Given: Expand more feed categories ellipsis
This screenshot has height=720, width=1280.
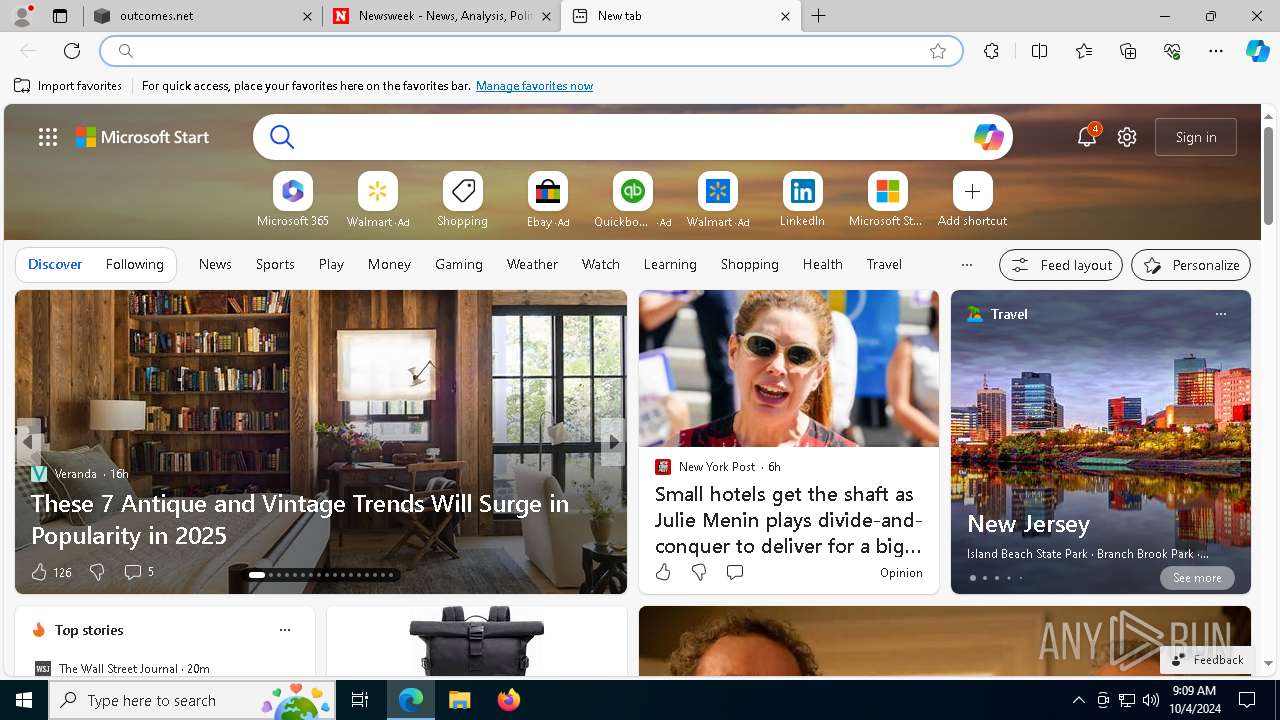Looking at the screenshot, I should coord(966,265).
